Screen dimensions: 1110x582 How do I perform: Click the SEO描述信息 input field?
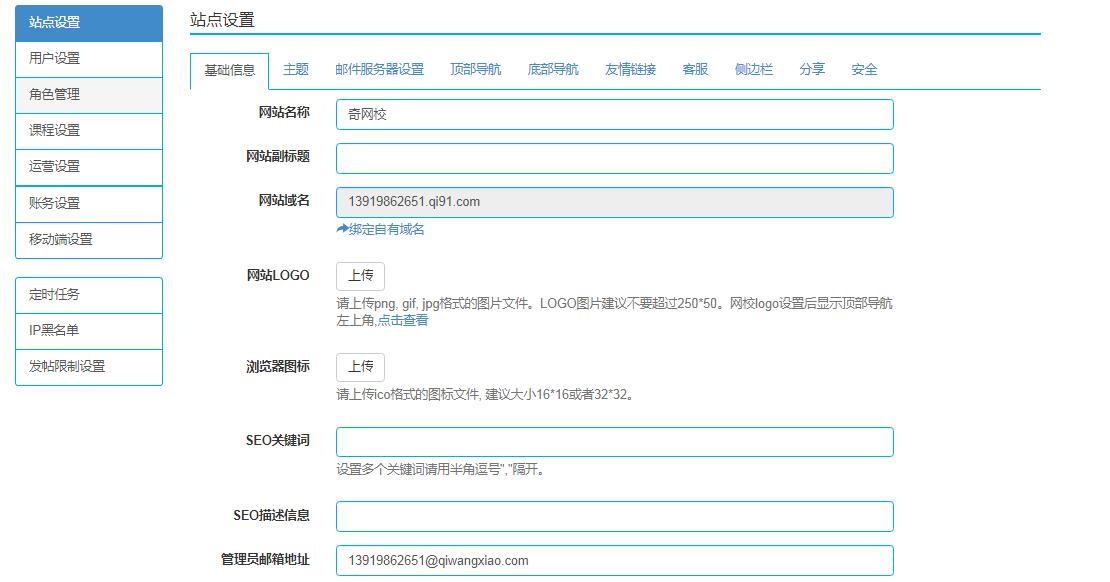[x=614, y=517]
